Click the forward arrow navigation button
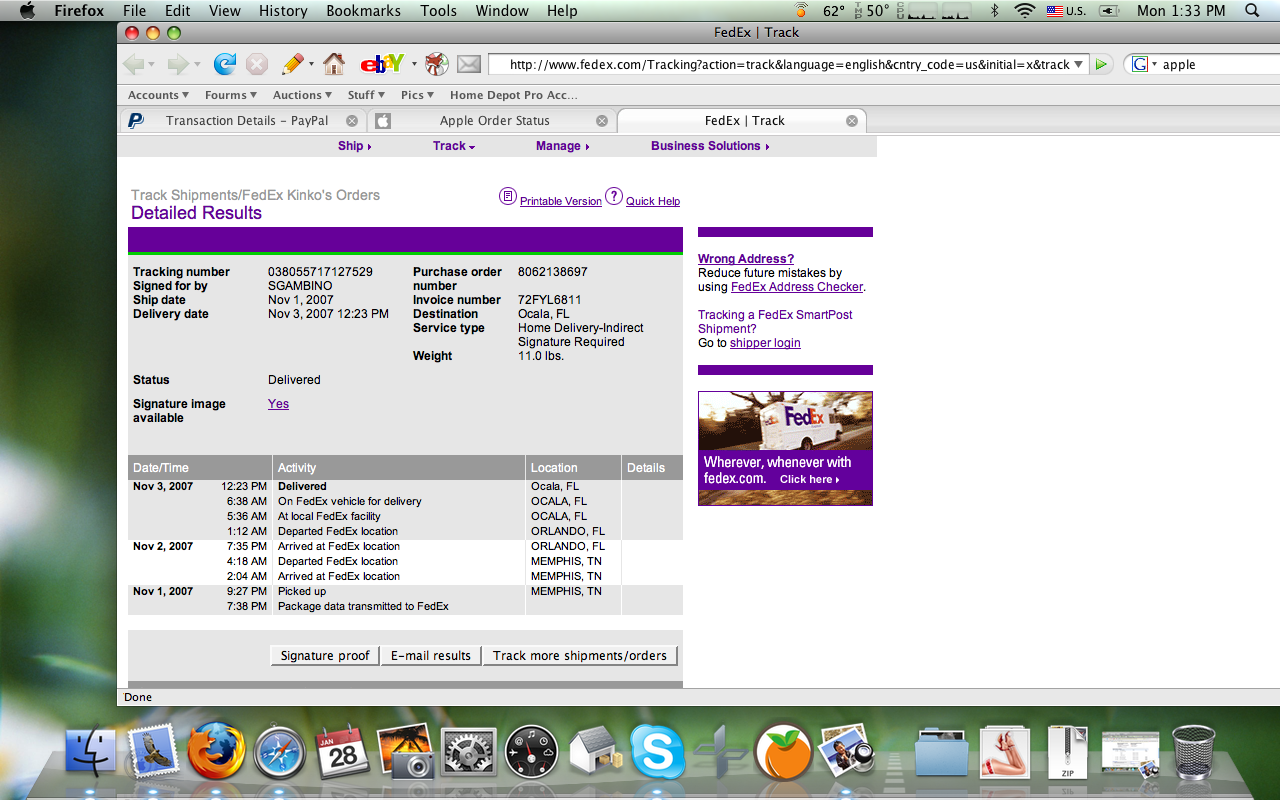Viewport: 1280px width, 800px height. (x=178, y=64)
